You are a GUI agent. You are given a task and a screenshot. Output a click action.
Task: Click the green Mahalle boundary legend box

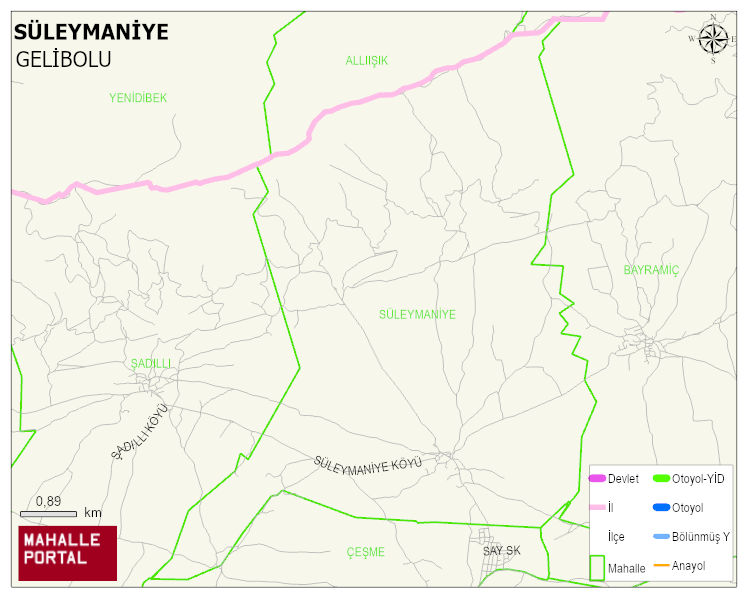point(597,567)
